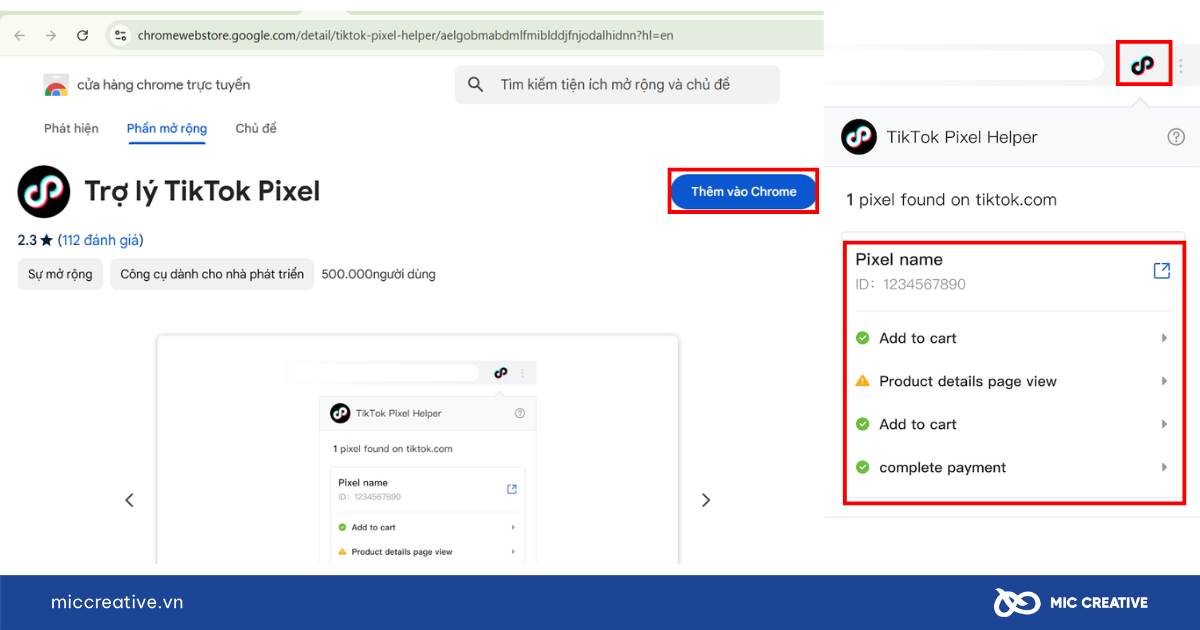
Task: Click the browser forward arrow
Action: tap(51, 35)
